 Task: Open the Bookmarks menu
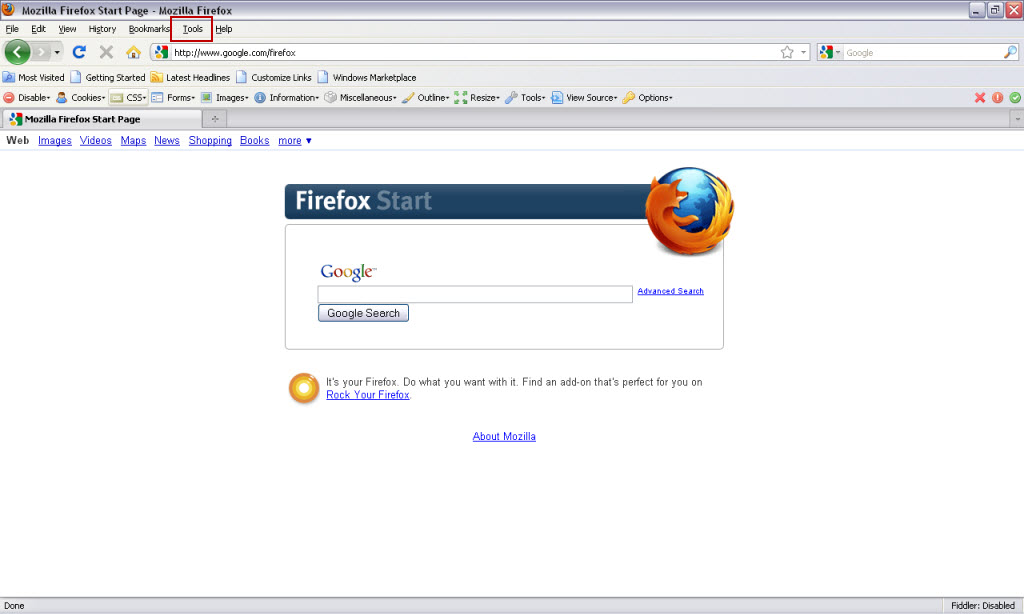click(149, 29)
